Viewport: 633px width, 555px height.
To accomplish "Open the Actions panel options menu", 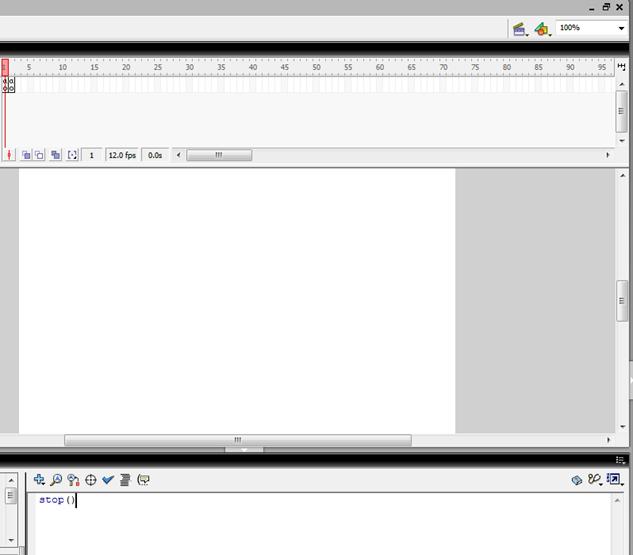I will pos(620,460).
